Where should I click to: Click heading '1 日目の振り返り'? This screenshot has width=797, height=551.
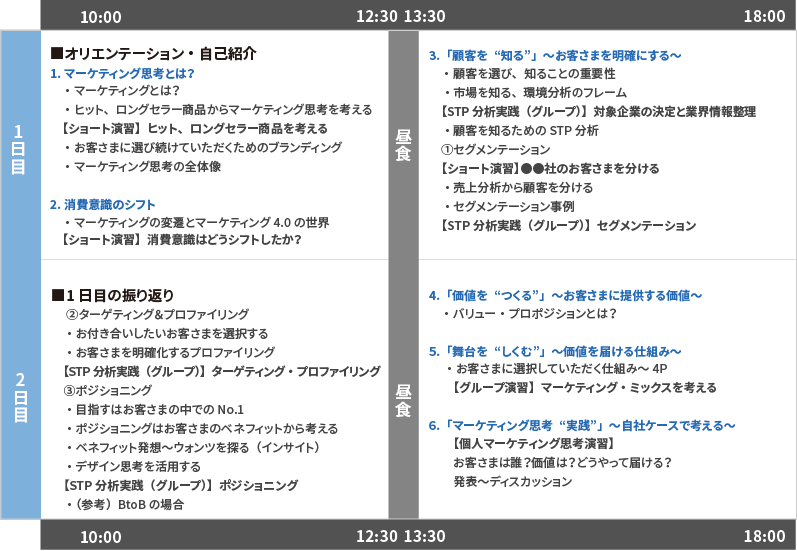(113, 295)
